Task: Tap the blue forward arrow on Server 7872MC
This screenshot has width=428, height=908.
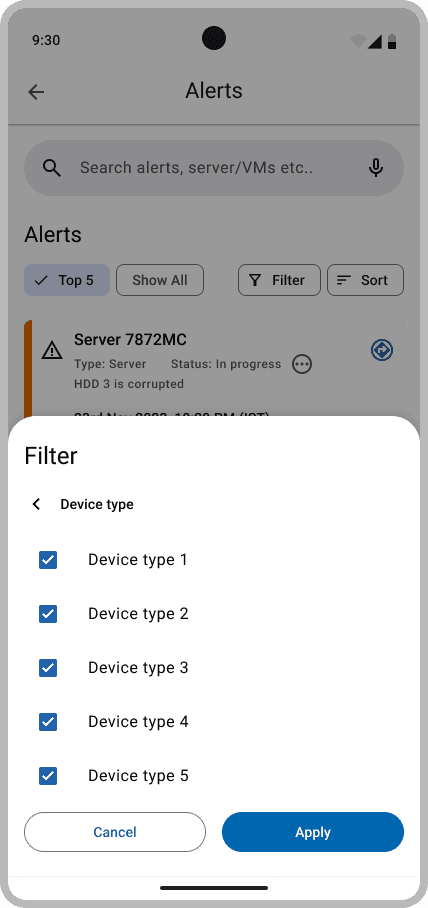Action: (x=382, y=350)
